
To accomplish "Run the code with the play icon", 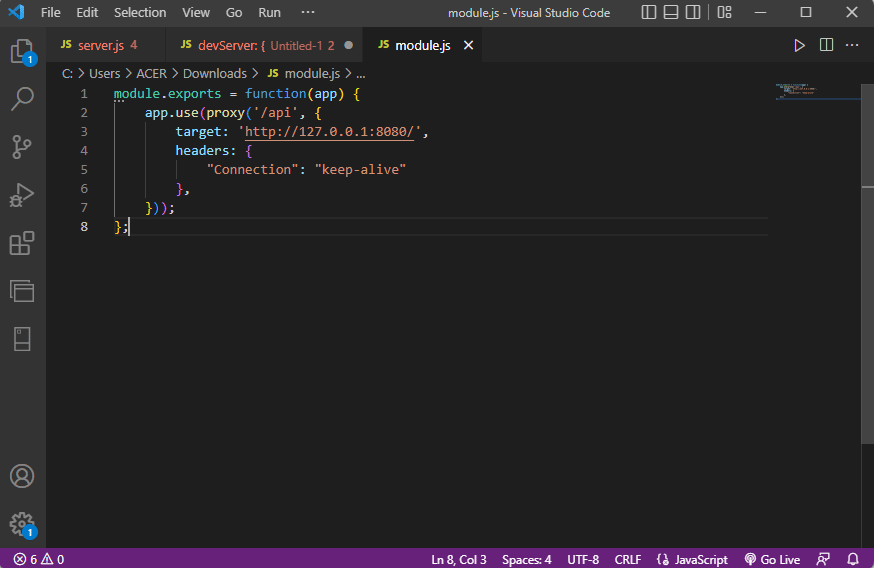I will point(799,45).
